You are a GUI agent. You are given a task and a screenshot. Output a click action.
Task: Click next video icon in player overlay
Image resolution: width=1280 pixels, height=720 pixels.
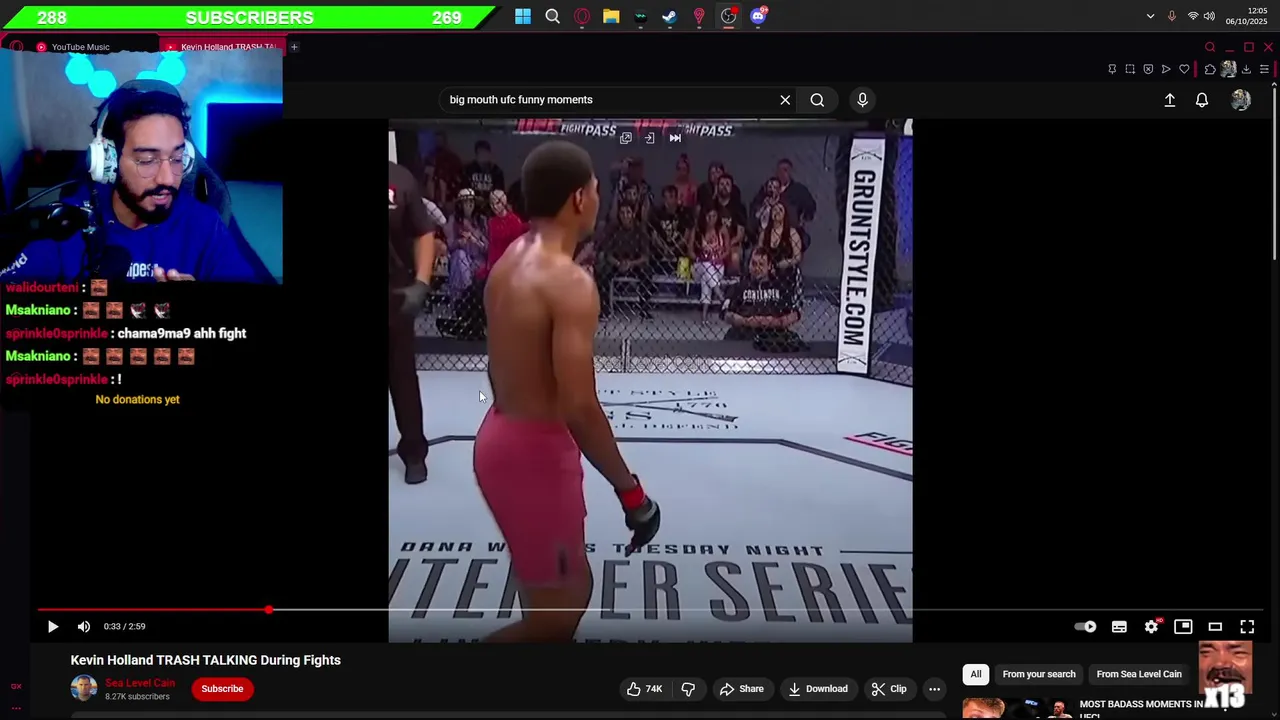pyautogui.click(x=675, y=138)
